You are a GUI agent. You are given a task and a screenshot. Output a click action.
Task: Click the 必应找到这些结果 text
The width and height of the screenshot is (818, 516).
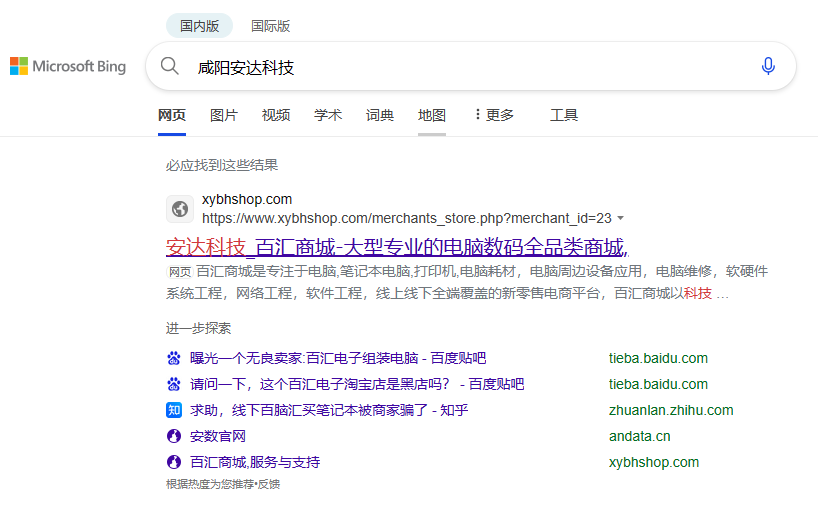pos(222,165)
